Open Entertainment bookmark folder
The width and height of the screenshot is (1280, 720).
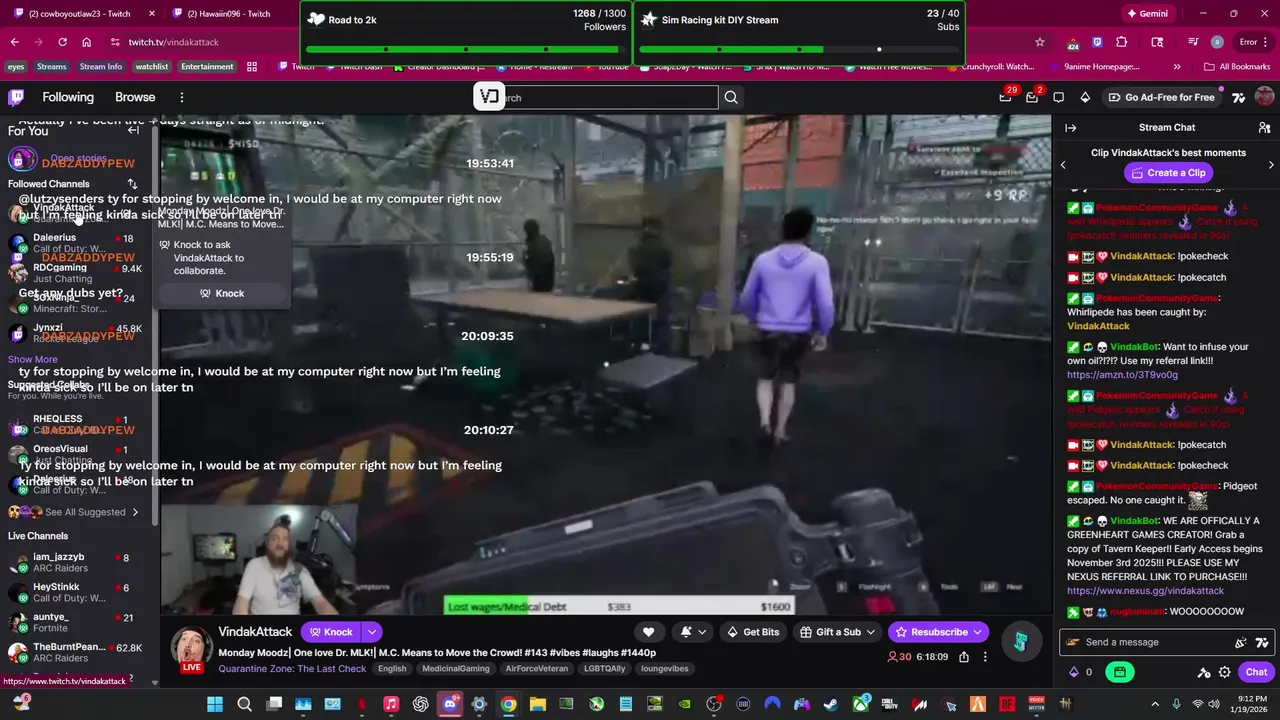coord(207,67)
